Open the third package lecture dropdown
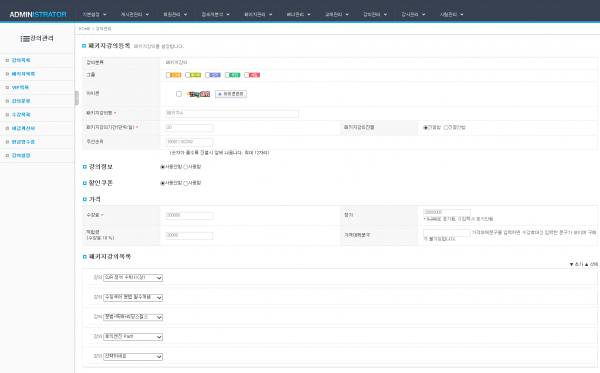 [x=133, y=317]
